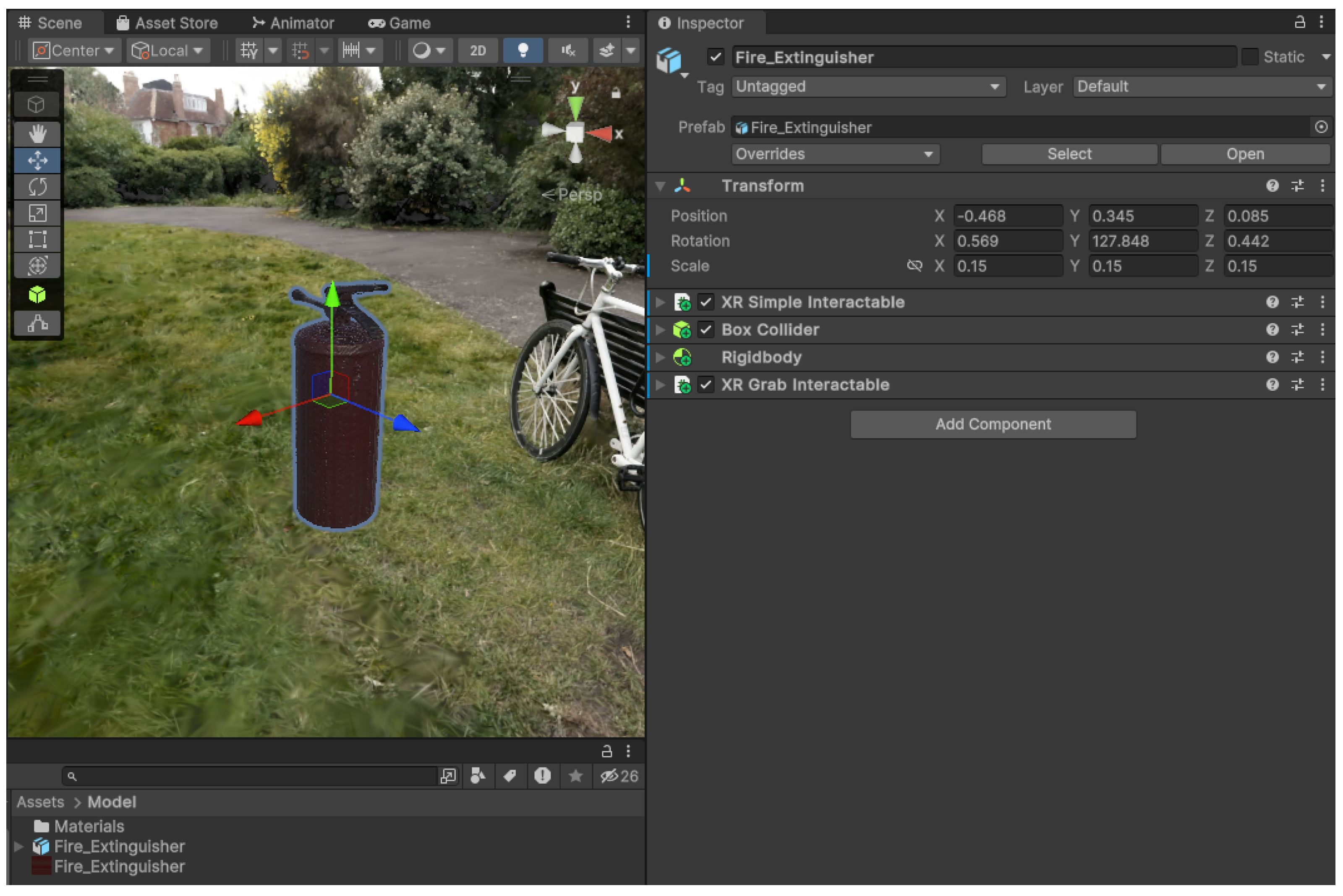Select the Hand view tool
The height and width of the screenshot is (896, 1343).
tap(37, 134)
